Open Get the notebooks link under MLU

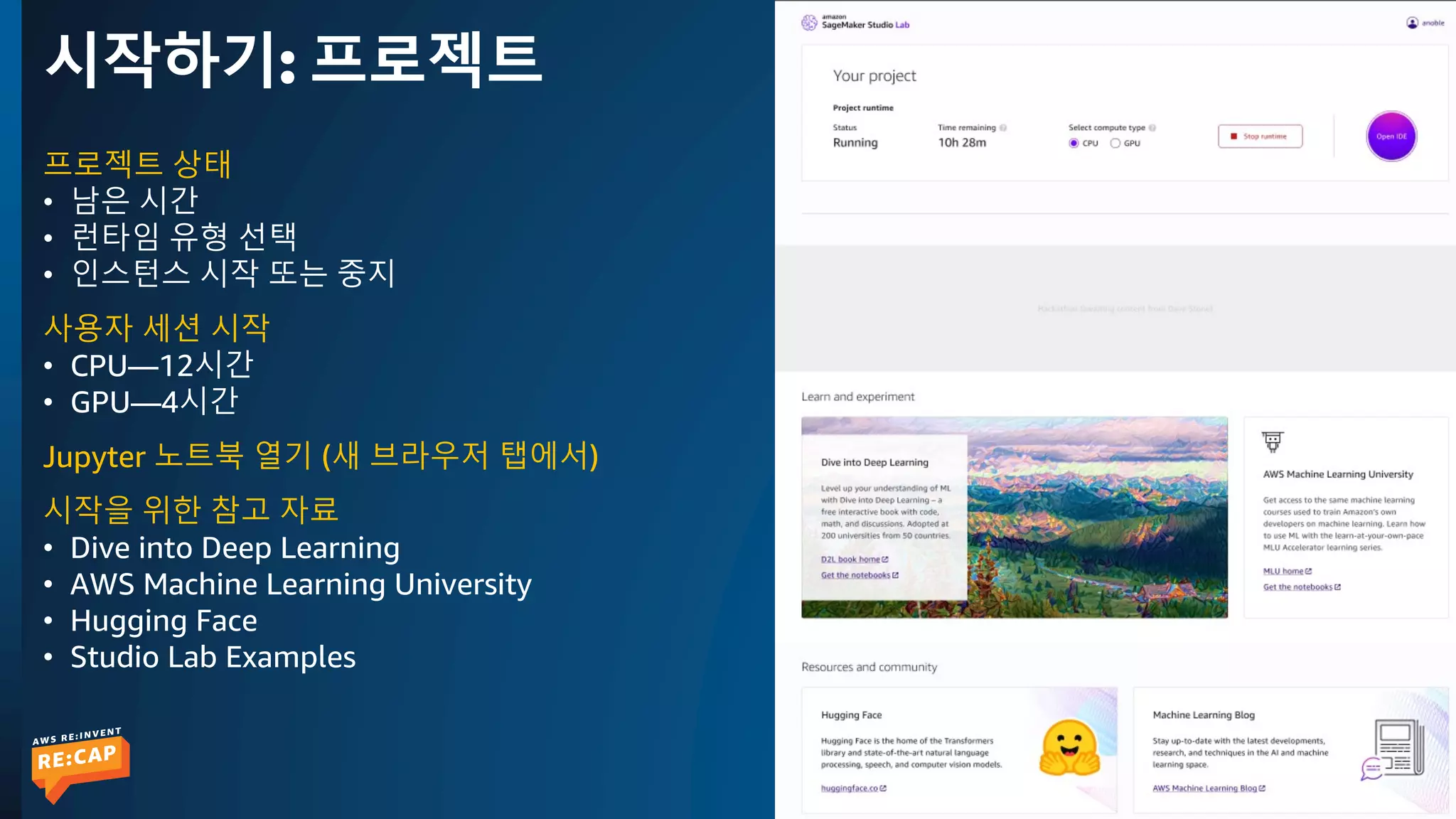[x=1297, y=587]
